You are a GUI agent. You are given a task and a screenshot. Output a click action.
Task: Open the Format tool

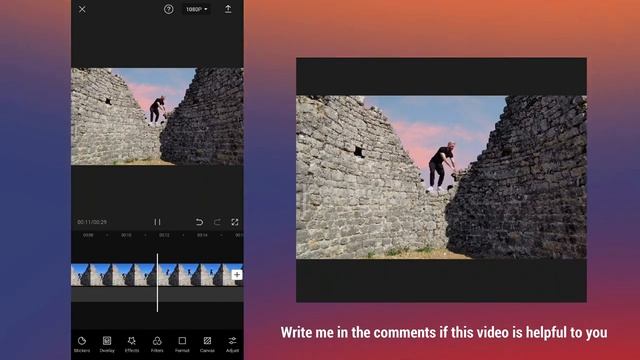point(182,344)
